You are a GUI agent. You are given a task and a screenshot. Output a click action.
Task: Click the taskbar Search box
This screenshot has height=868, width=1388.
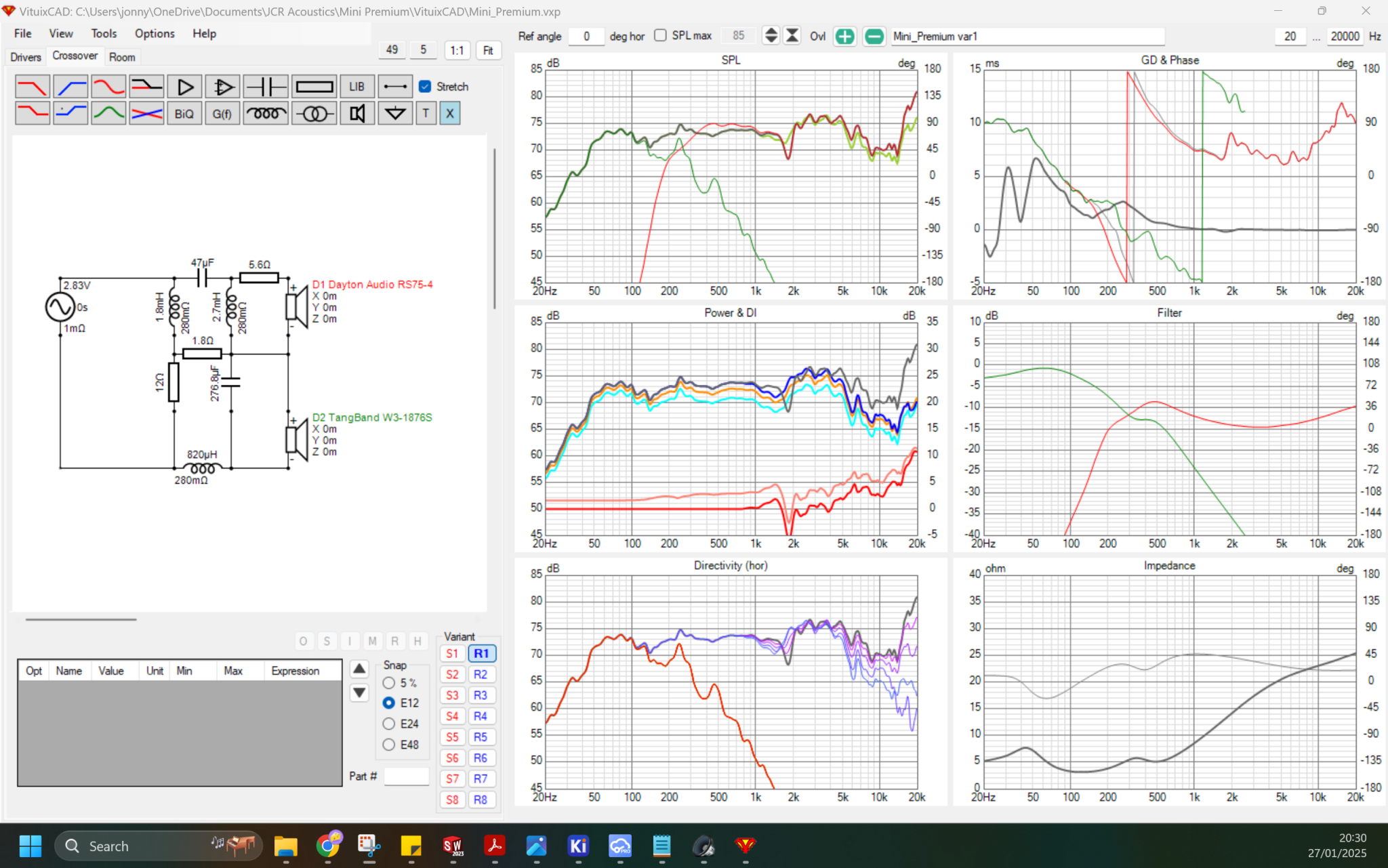click(x=159, y=846)
